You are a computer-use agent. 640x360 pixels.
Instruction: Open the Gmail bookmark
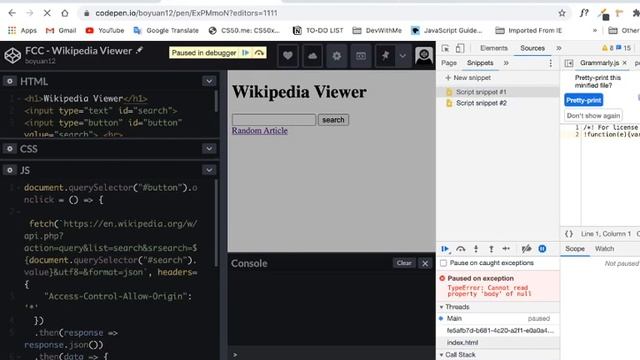pos(61,30)
